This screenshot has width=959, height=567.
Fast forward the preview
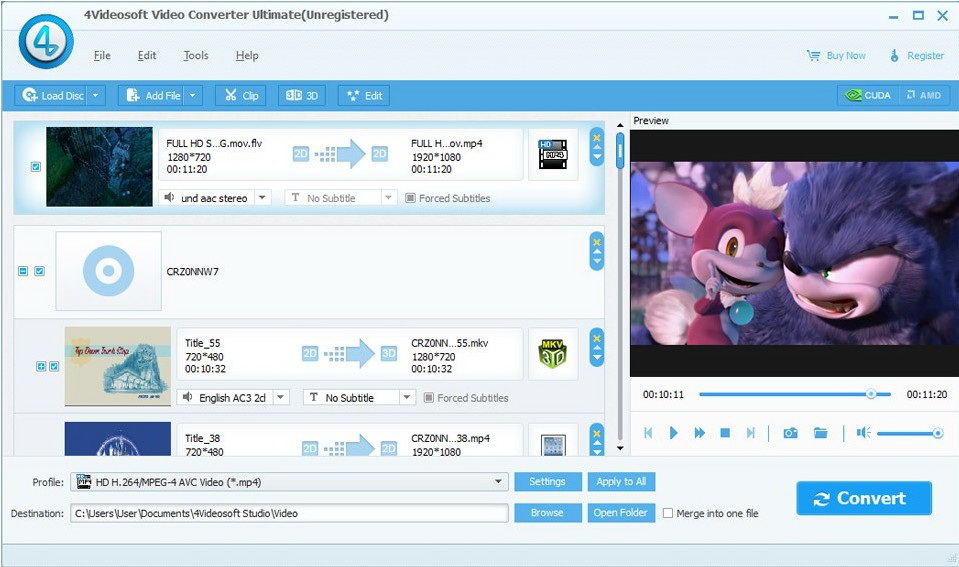(700, 433)
